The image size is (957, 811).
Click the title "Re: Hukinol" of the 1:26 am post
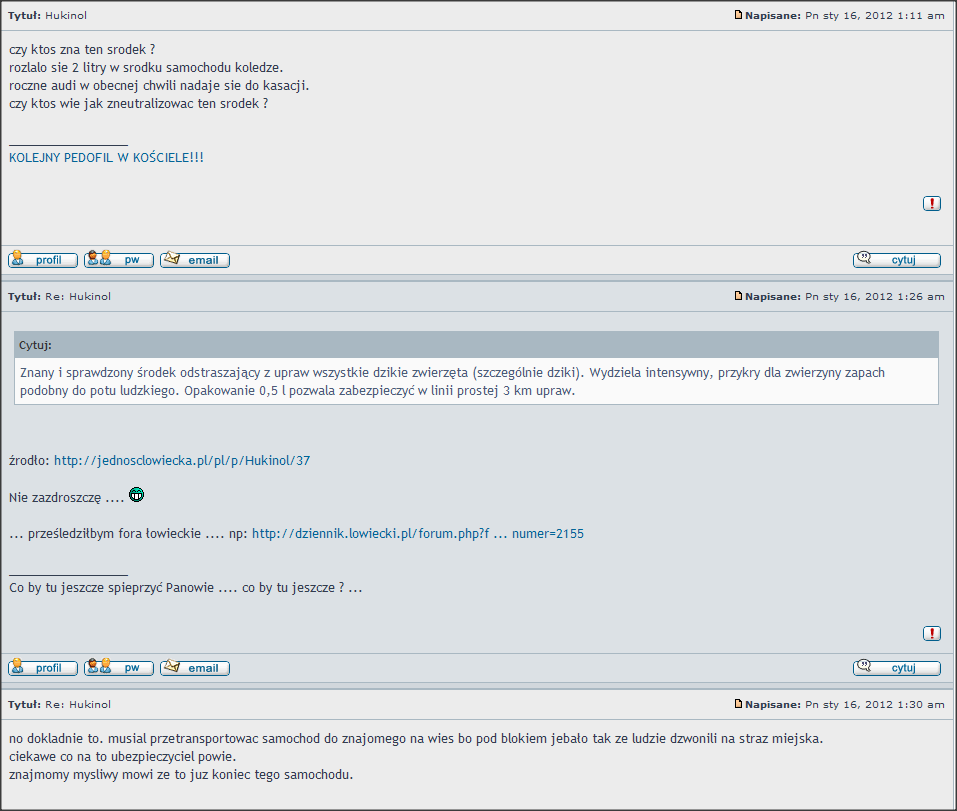pyautogui.click(x=78, y=296)
